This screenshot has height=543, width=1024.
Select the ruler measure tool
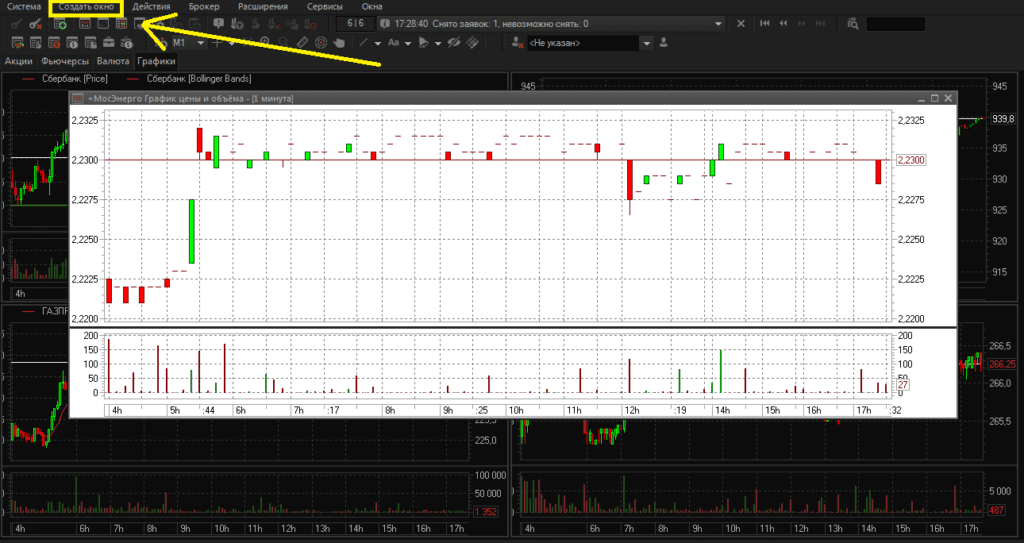point(302,43)
